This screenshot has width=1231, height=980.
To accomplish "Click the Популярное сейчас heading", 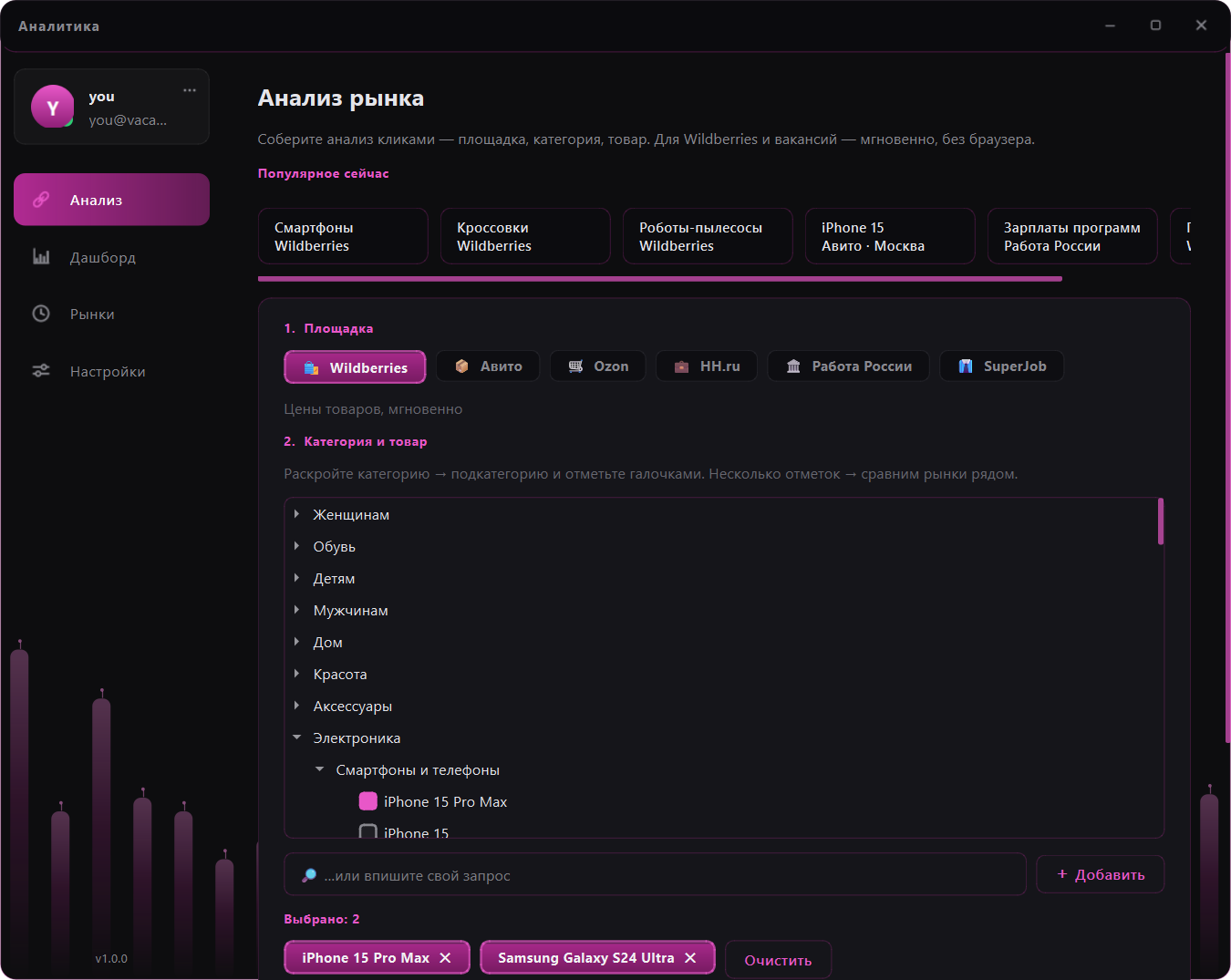I will pos(324,173).
